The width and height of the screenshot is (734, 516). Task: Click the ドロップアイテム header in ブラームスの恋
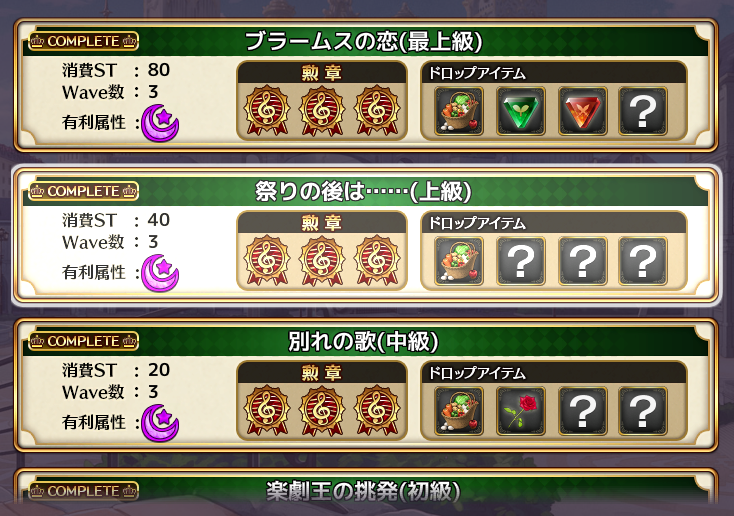point(477,73)
